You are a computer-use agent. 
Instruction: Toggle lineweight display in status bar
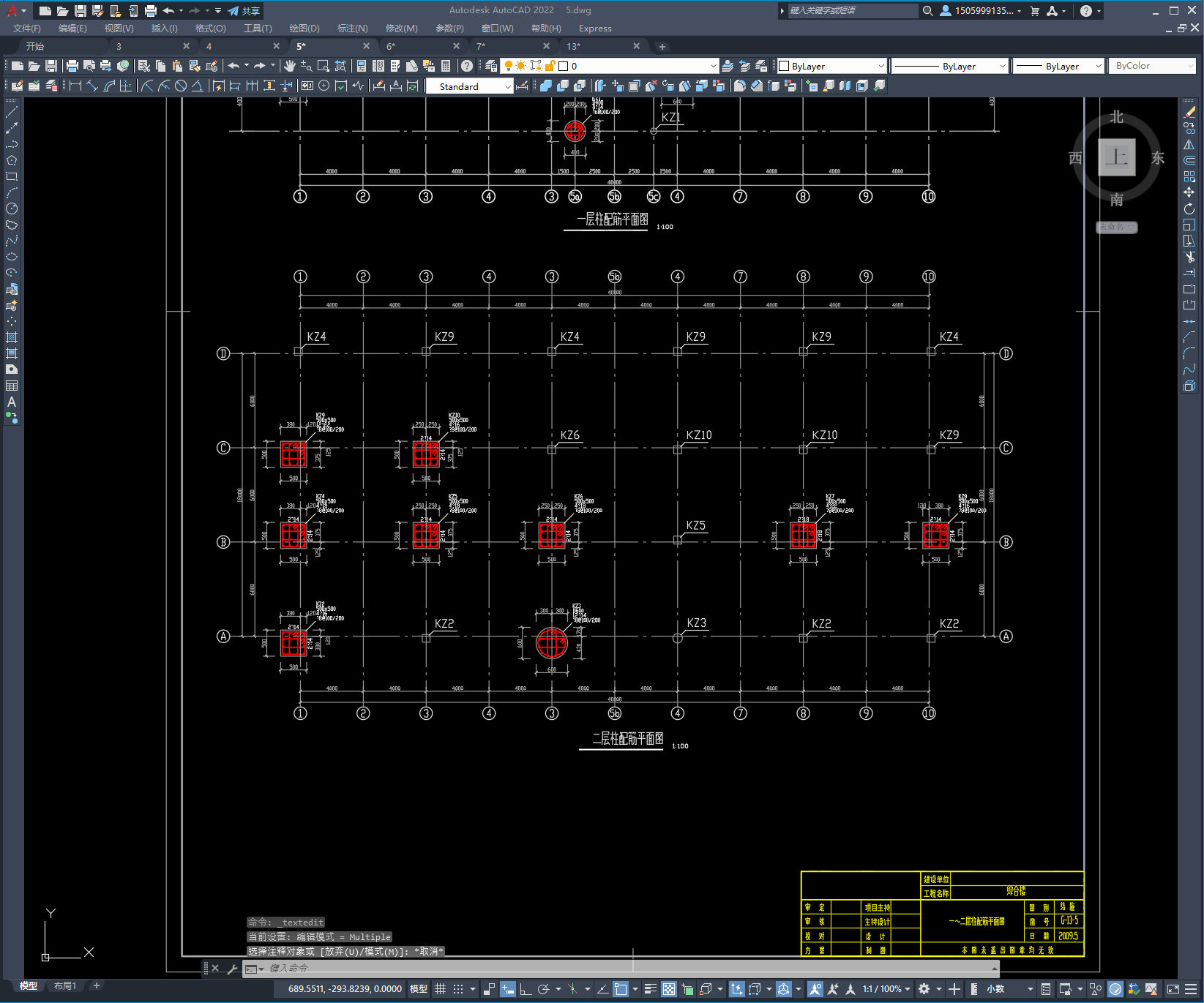click(x=650, y=989)
